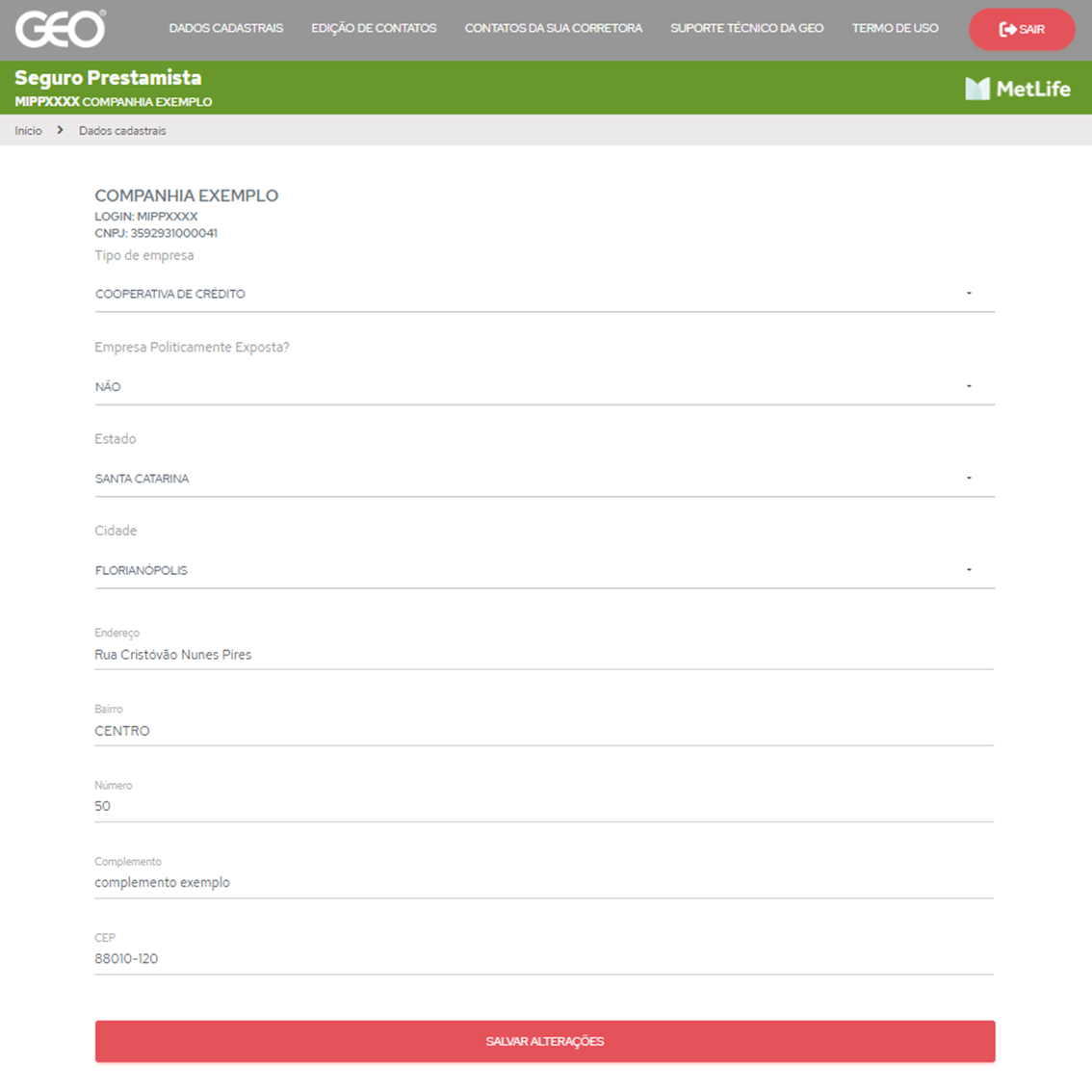Image resolution: width=1092 pixels, height=1092 pixels.
Task: Click the Tipo de empresa label
Action: click(x=144, y=255)
